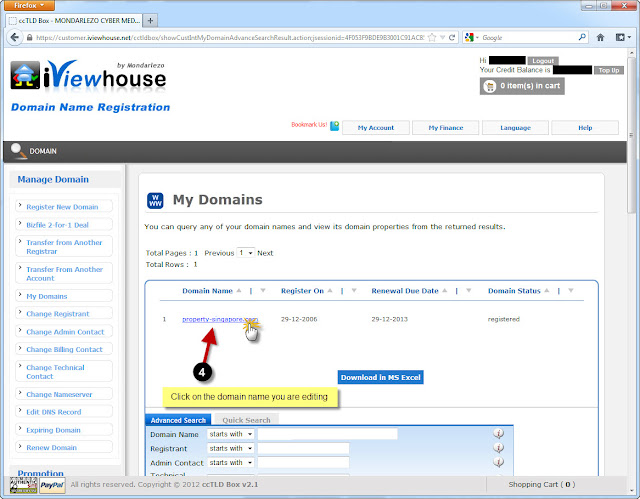Click Change Registrant link

click(58, 314)
